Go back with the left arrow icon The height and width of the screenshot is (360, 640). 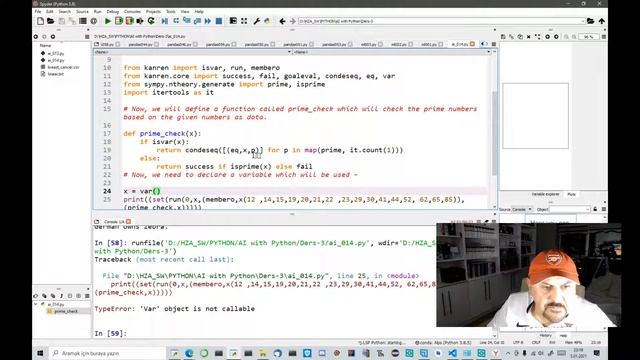[x=282, y=21]
